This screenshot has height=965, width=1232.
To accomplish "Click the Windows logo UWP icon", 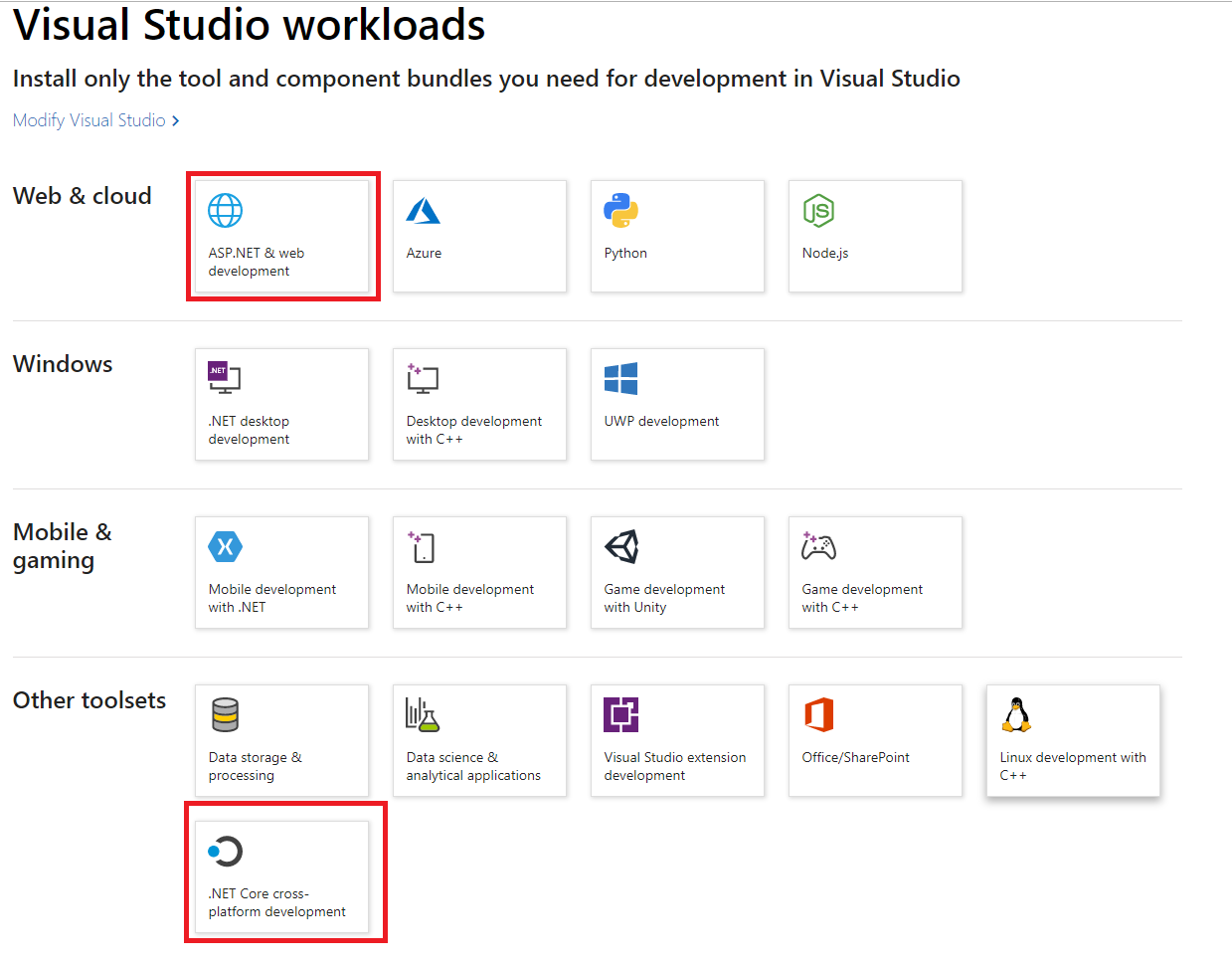I will tap(620, 379).
